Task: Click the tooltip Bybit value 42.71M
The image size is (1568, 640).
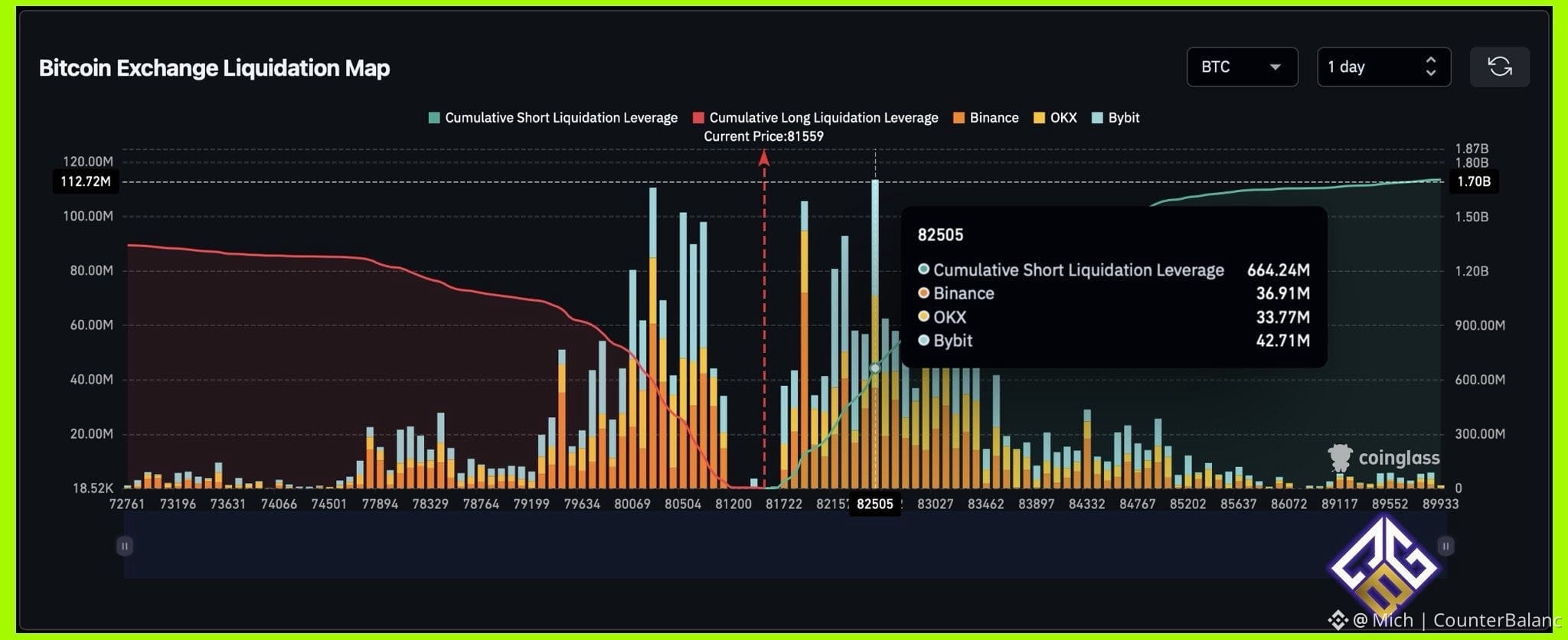Action: [x=1282, y=341]
